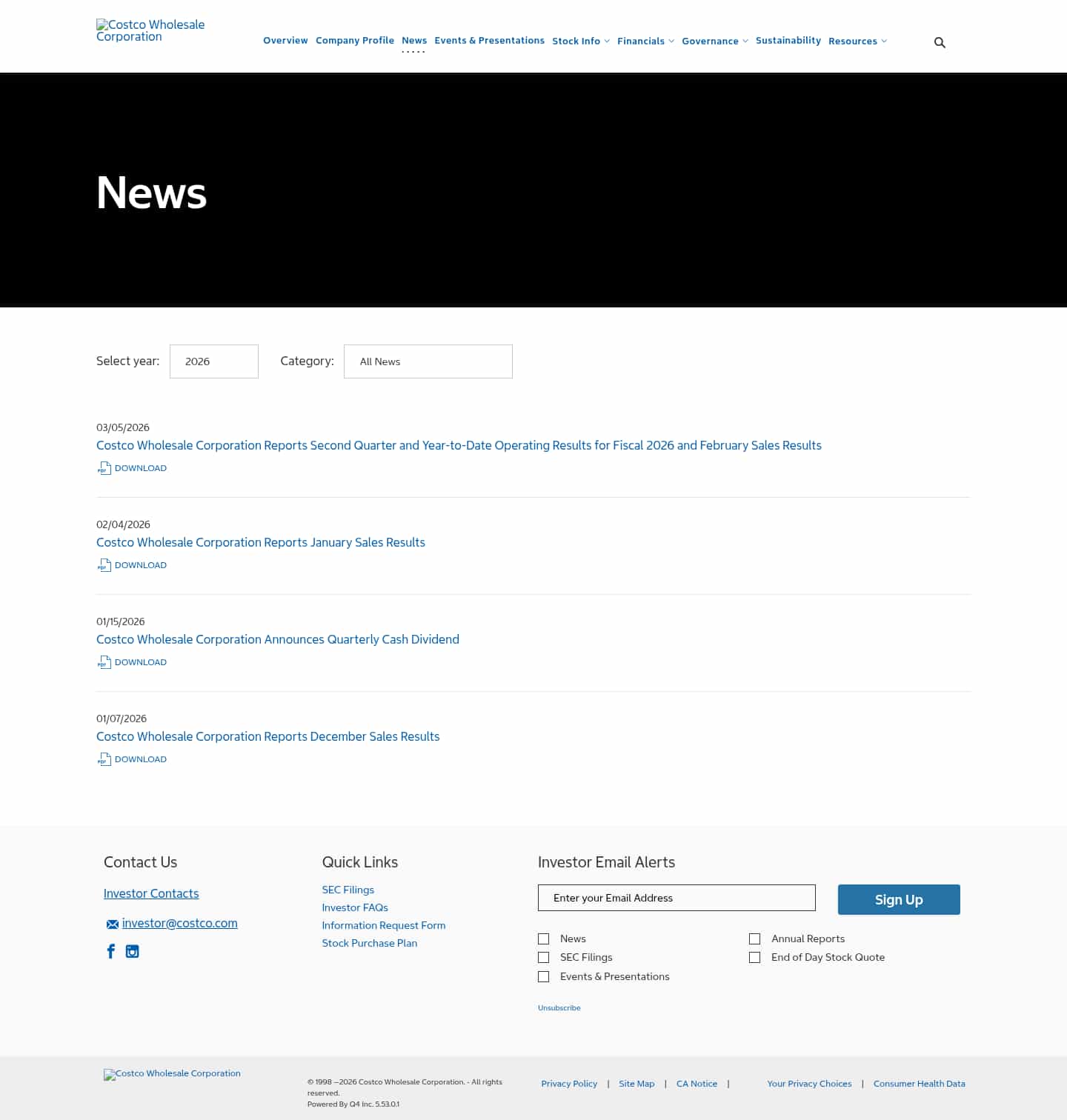Screen dimensions: 1067x1120
Task: Click the email address input field
Action: 676,898
